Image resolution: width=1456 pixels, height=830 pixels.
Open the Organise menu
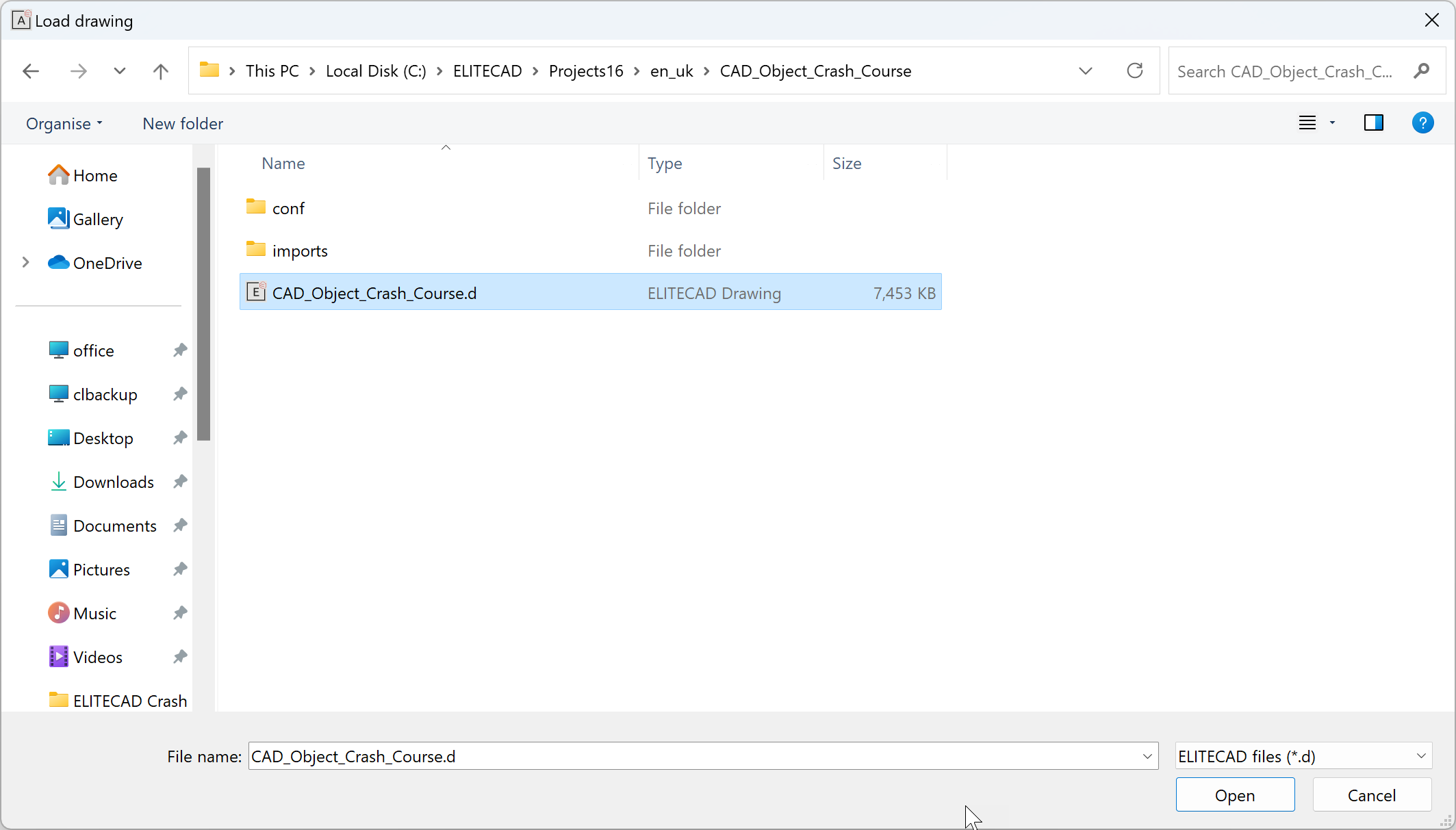(x=64, y=124)
